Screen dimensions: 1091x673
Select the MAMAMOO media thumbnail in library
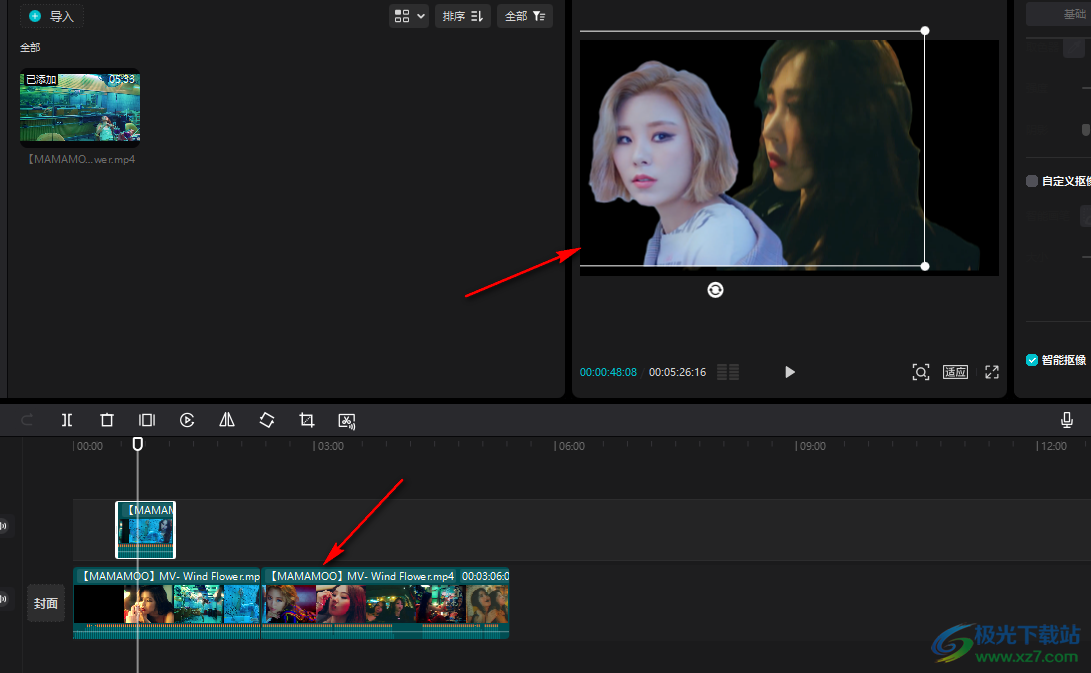tap(80, 108)
